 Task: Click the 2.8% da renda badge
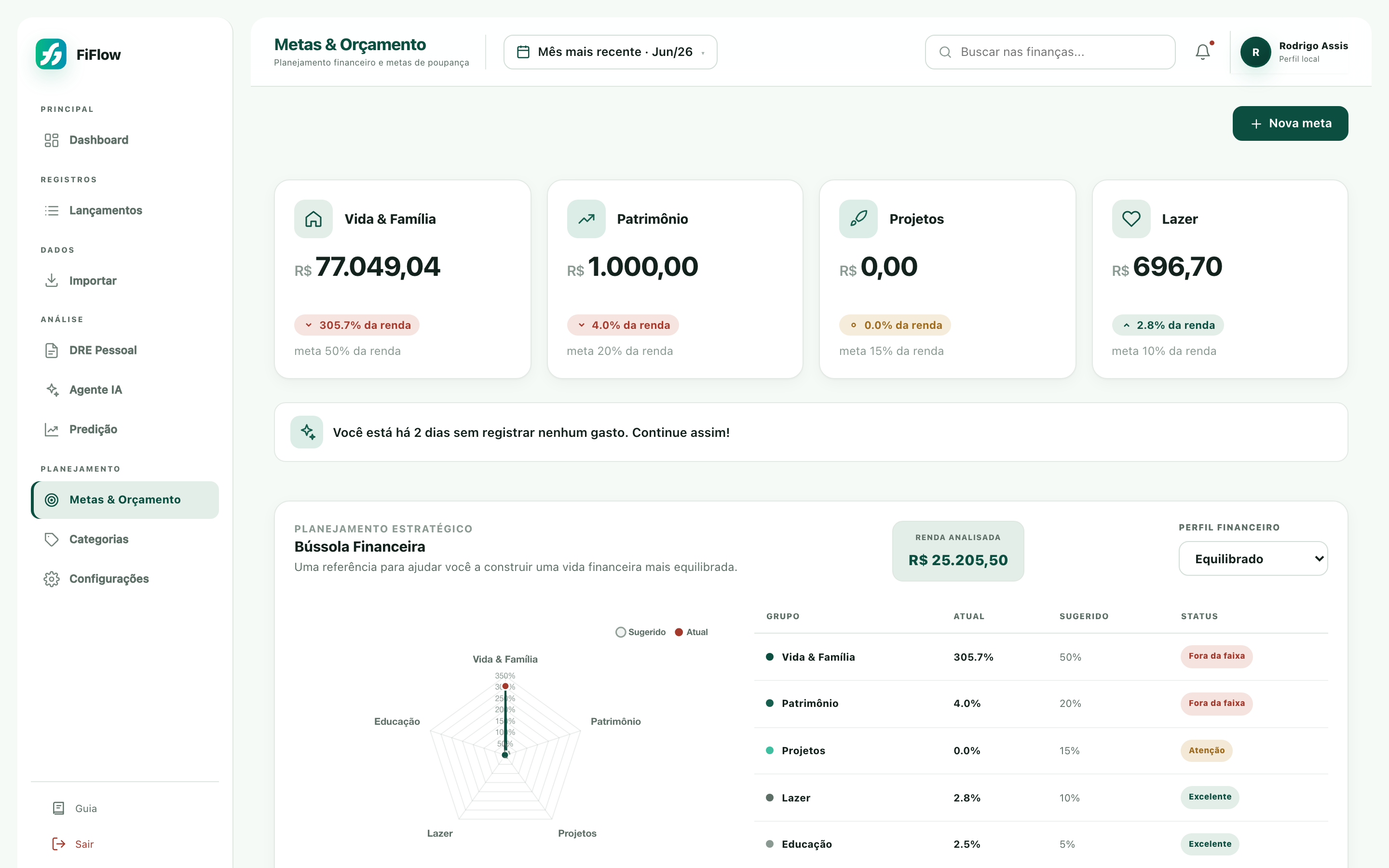[x=1168, y=325]
